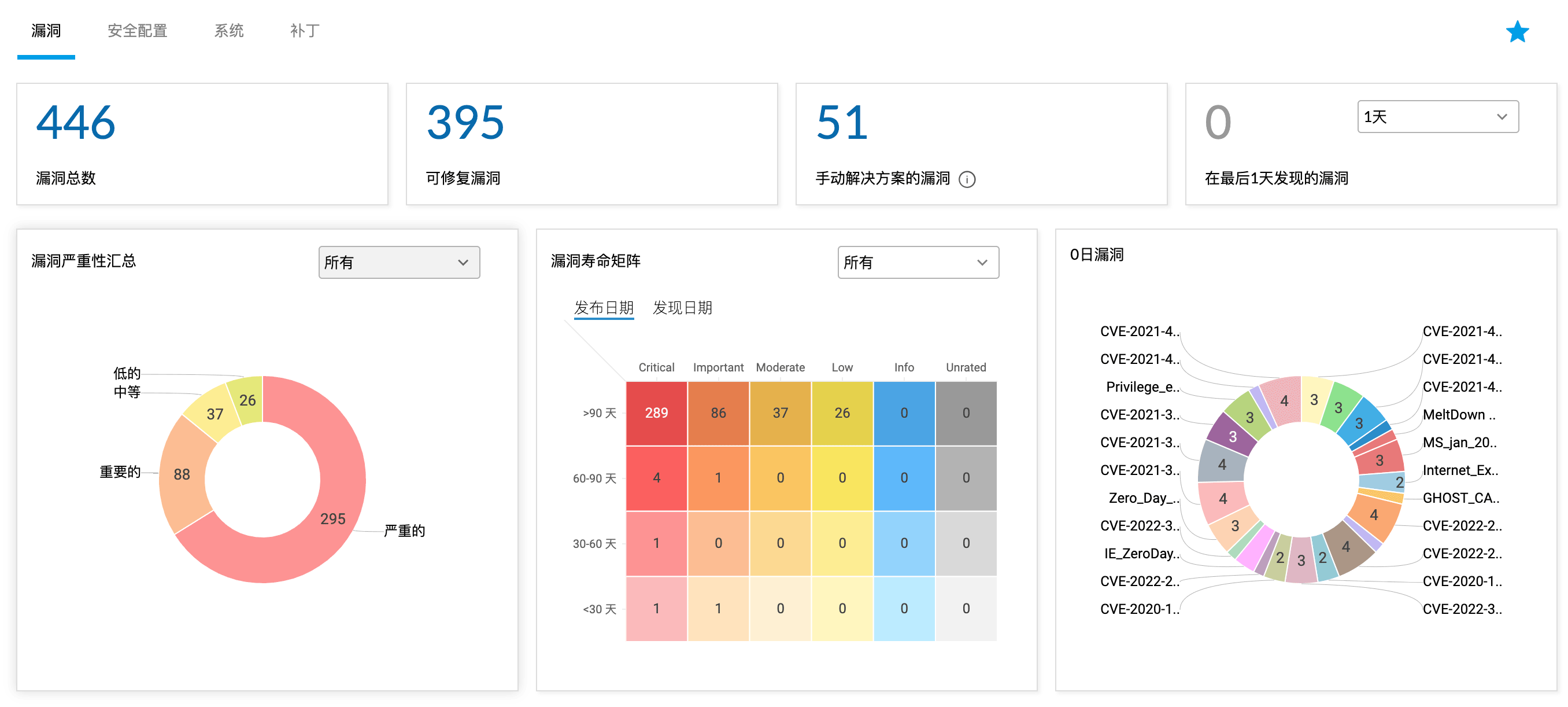The height and width of the screenshot is (707, 1568).
Task: Open the 所有 dropdown in 漏洞寿命矩阵 panel
Action: 918,263
